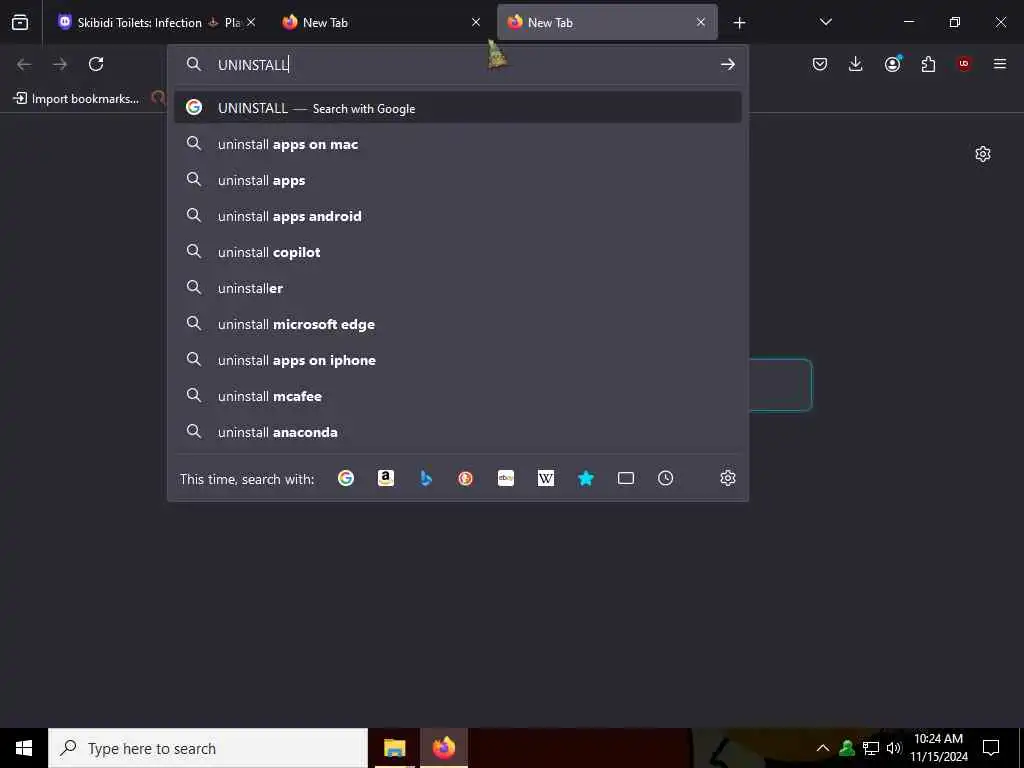Choose suggestion uninstall mcafee
This screenshot has height=768, width=1024.
click(457, 396)
